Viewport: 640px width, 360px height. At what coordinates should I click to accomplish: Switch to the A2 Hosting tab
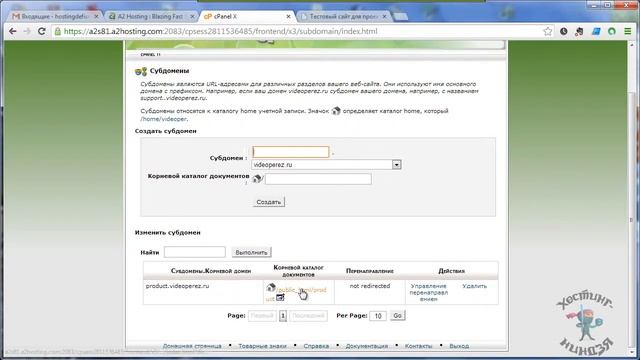(151, 16)
